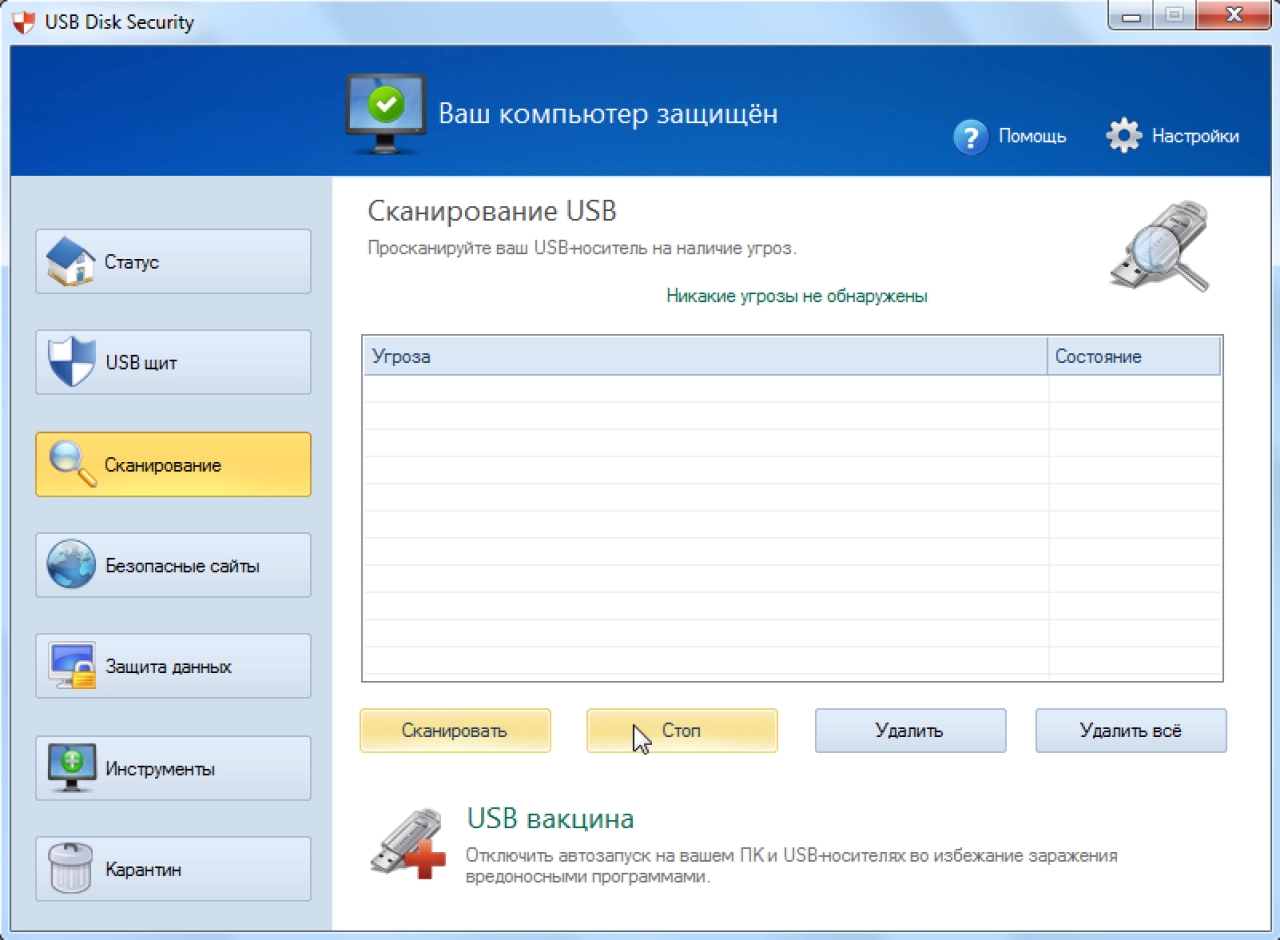1280x940 pixels.
Task: Open the Карантин section
Action: [173, 869]
